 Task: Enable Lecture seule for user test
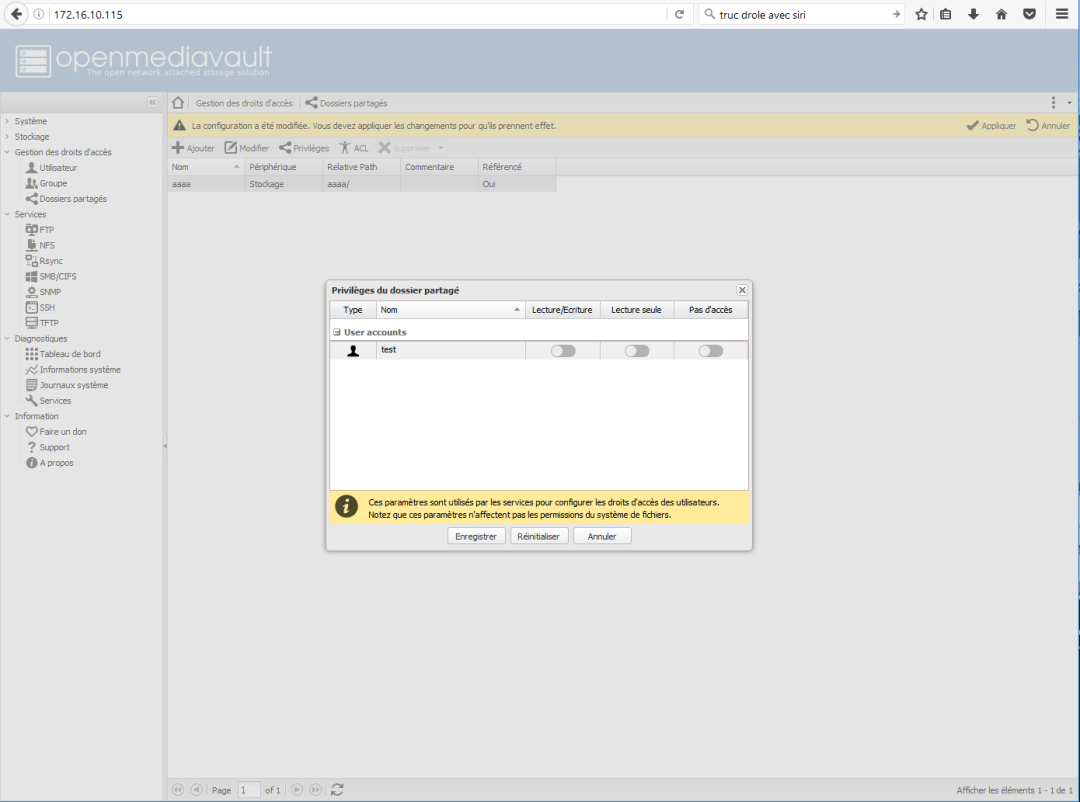pyautogui.click(x=636, y=350)
